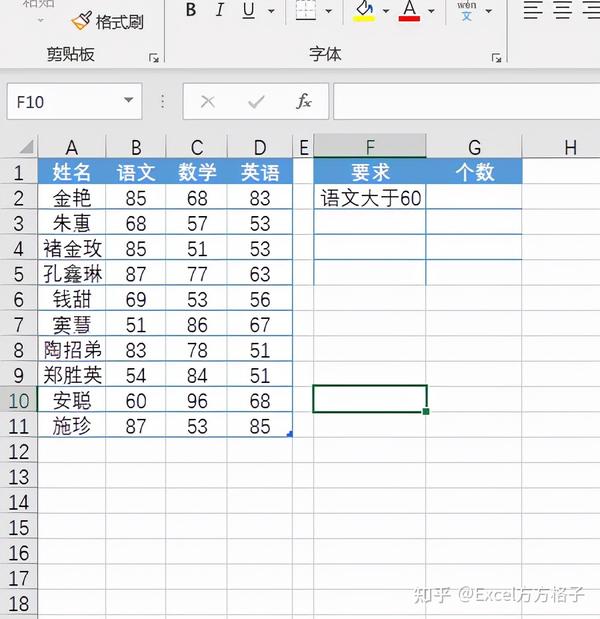Click the Insert Function fx icon
600x619 pixels.
click(304, 101)
